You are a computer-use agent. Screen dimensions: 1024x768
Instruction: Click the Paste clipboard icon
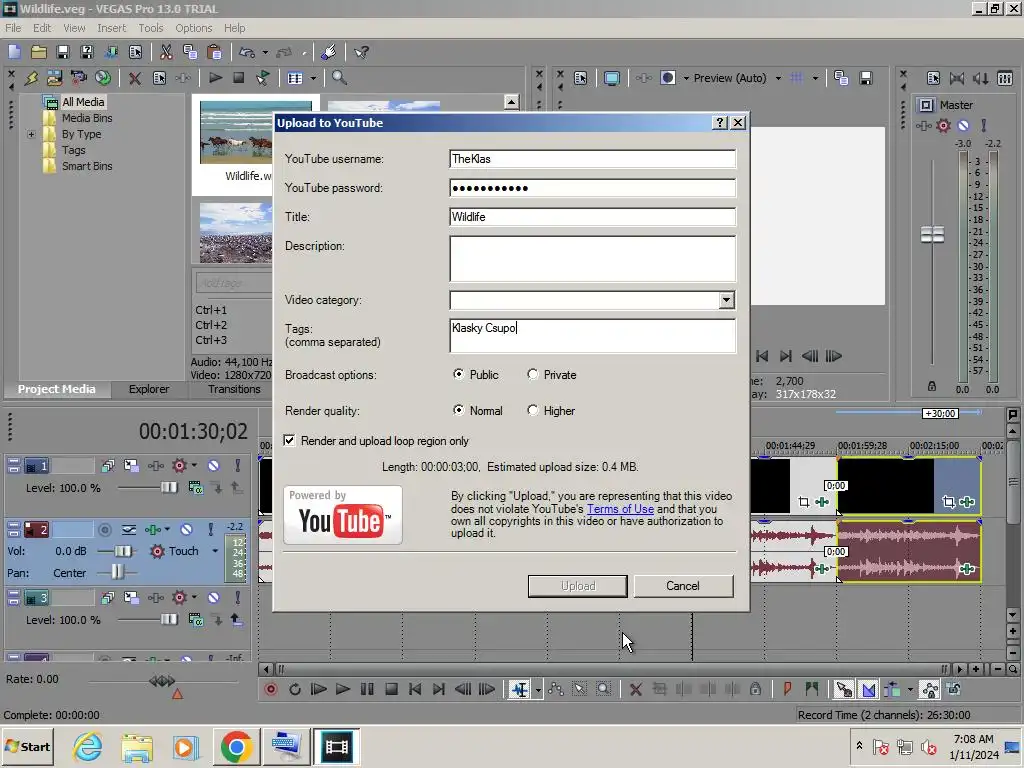[214, 52]
